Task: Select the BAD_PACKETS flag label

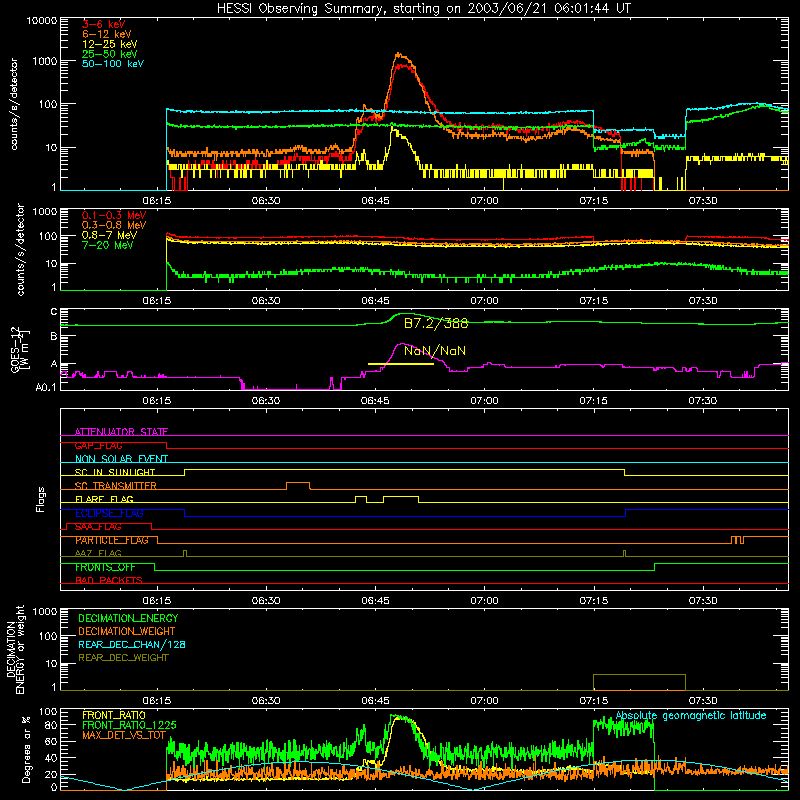Action: 109,580
